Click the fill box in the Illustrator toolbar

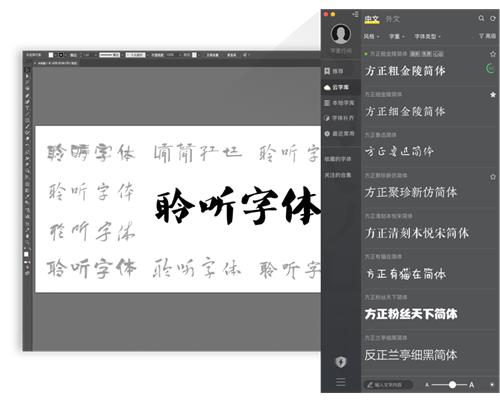(26, 254)
